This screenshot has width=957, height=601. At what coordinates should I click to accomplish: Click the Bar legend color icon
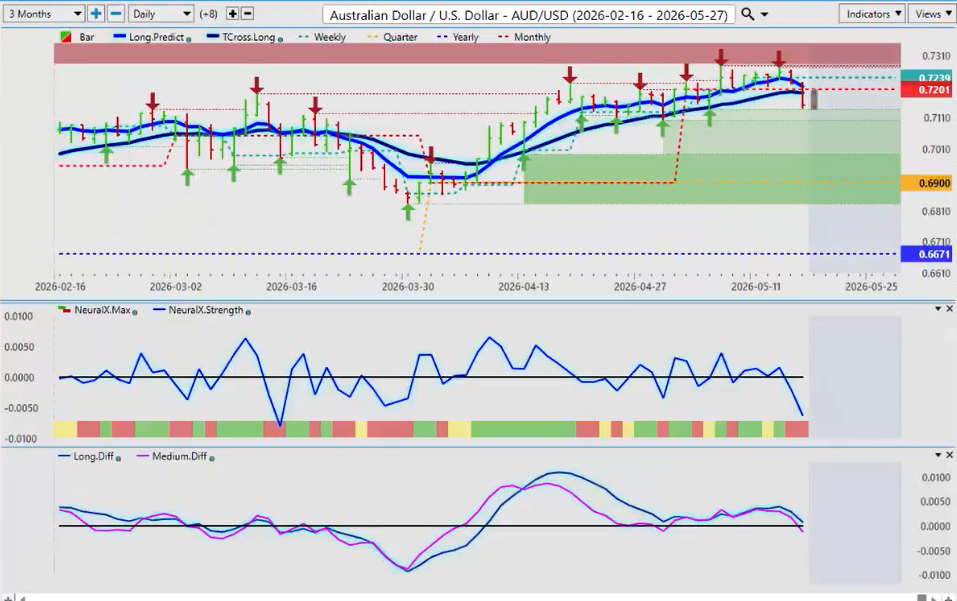point(66,37)
